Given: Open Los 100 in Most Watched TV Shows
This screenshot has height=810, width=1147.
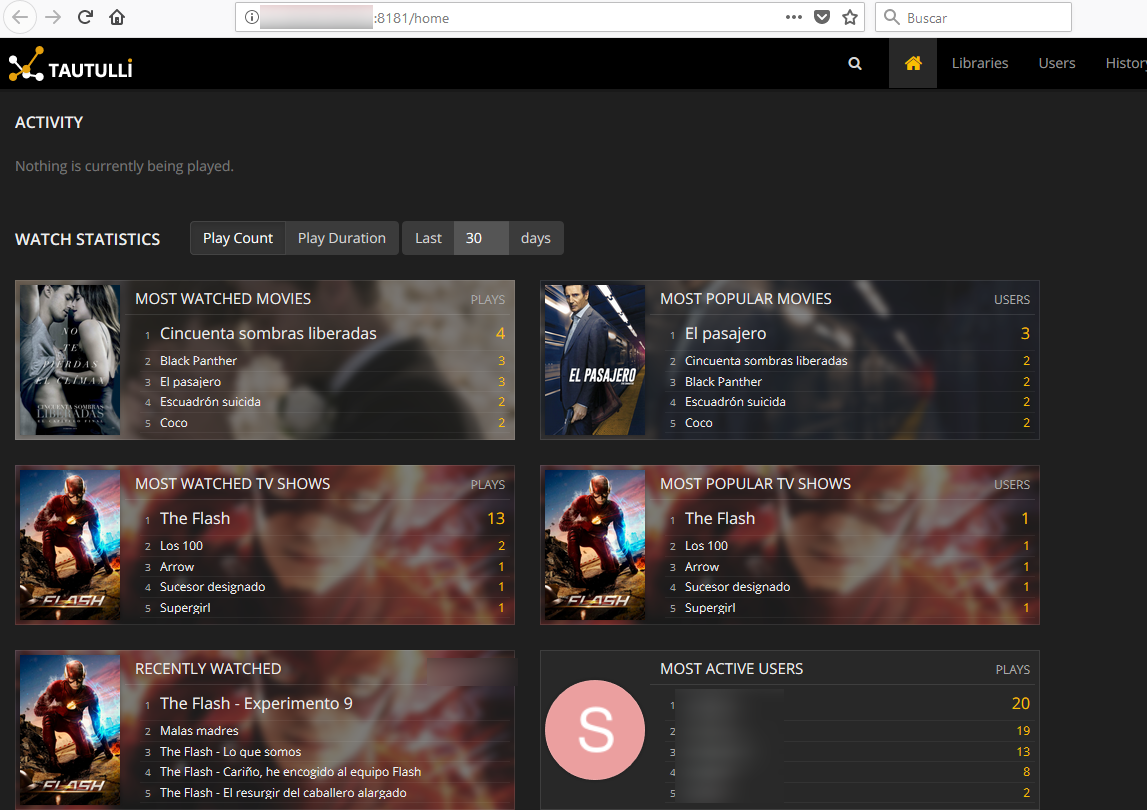Looking at the screenshot, I should pyautogui.click(x=181, y=546).
